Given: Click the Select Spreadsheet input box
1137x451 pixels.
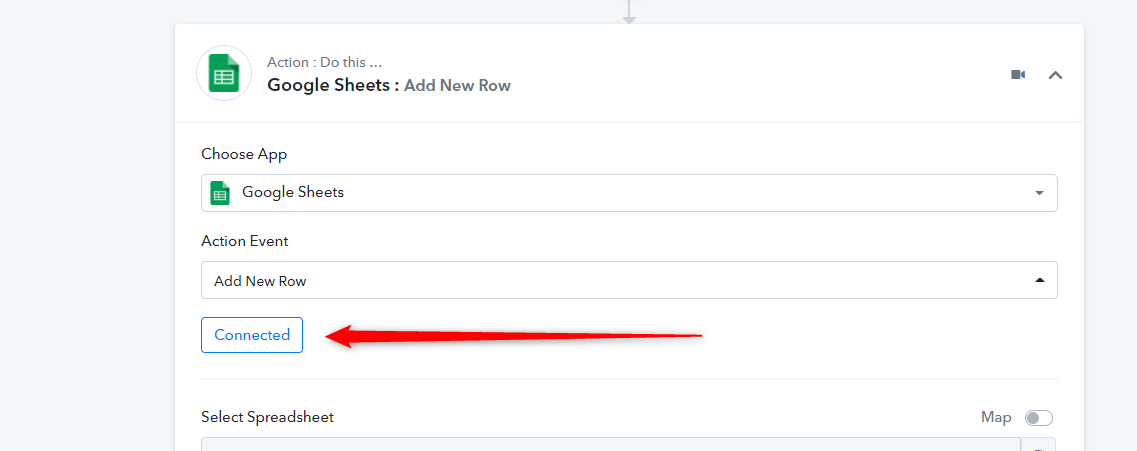Looking at the screenshot, I should tap(611, 444).
